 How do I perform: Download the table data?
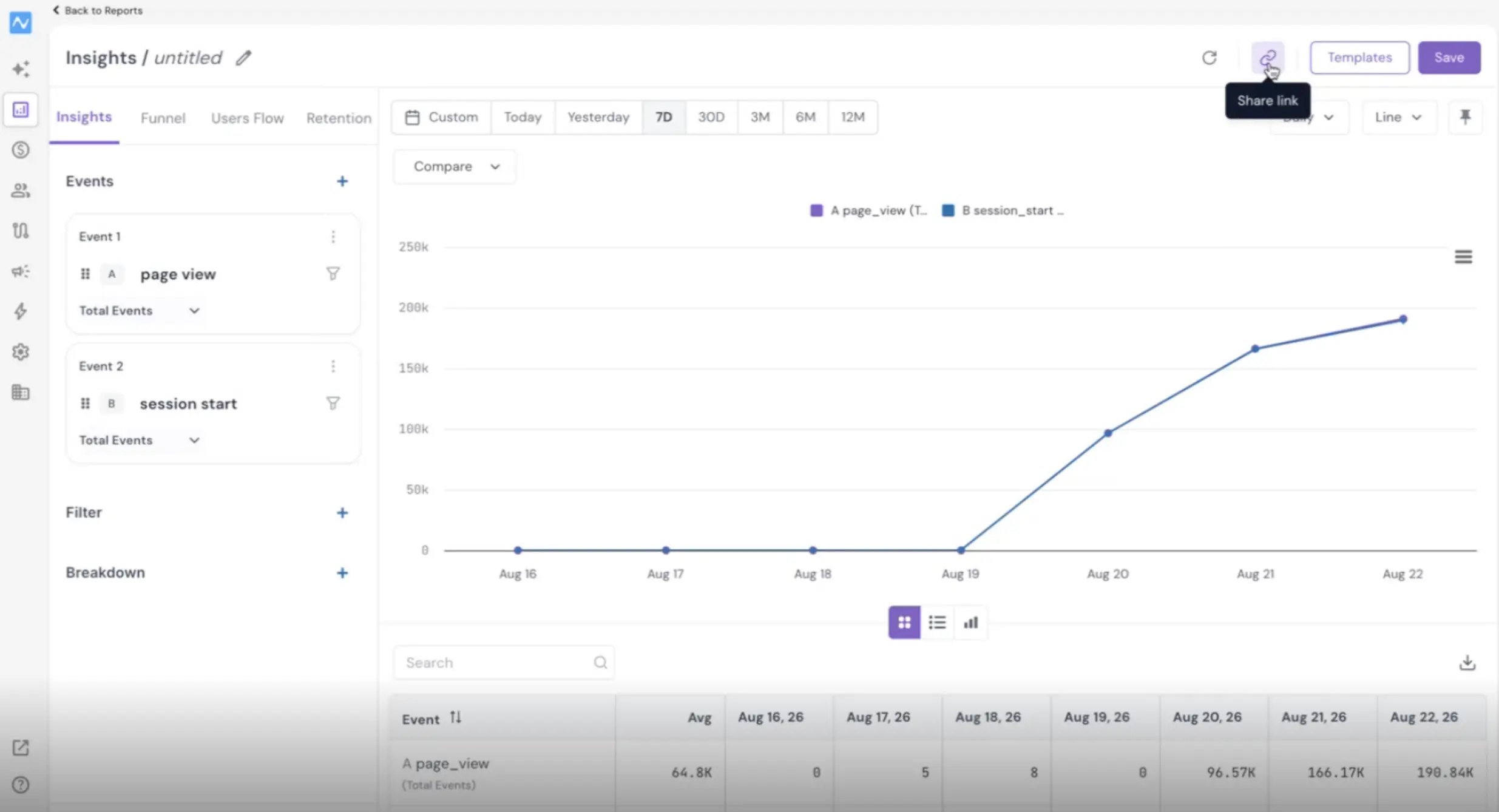pyautogui.click(x=1467, y=662)
